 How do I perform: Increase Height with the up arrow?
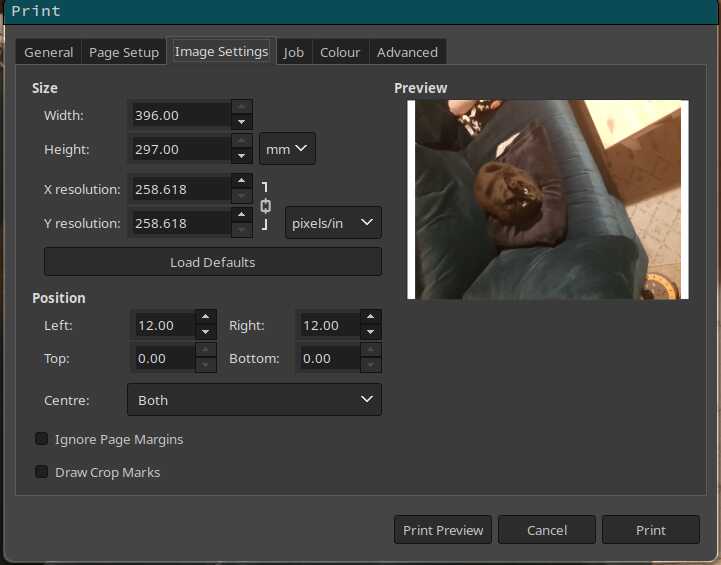tap(241, 141)
